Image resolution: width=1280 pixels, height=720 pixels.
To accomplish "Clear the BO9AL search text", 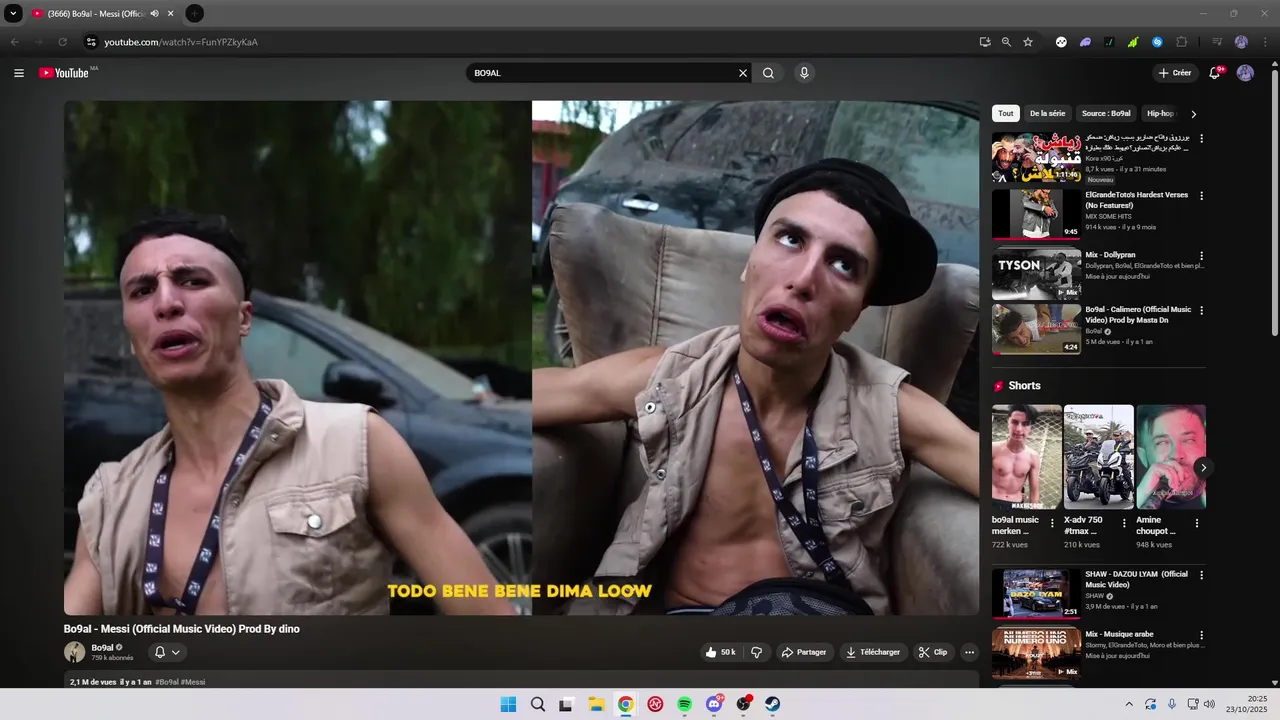I will click(x=743, y=73).
